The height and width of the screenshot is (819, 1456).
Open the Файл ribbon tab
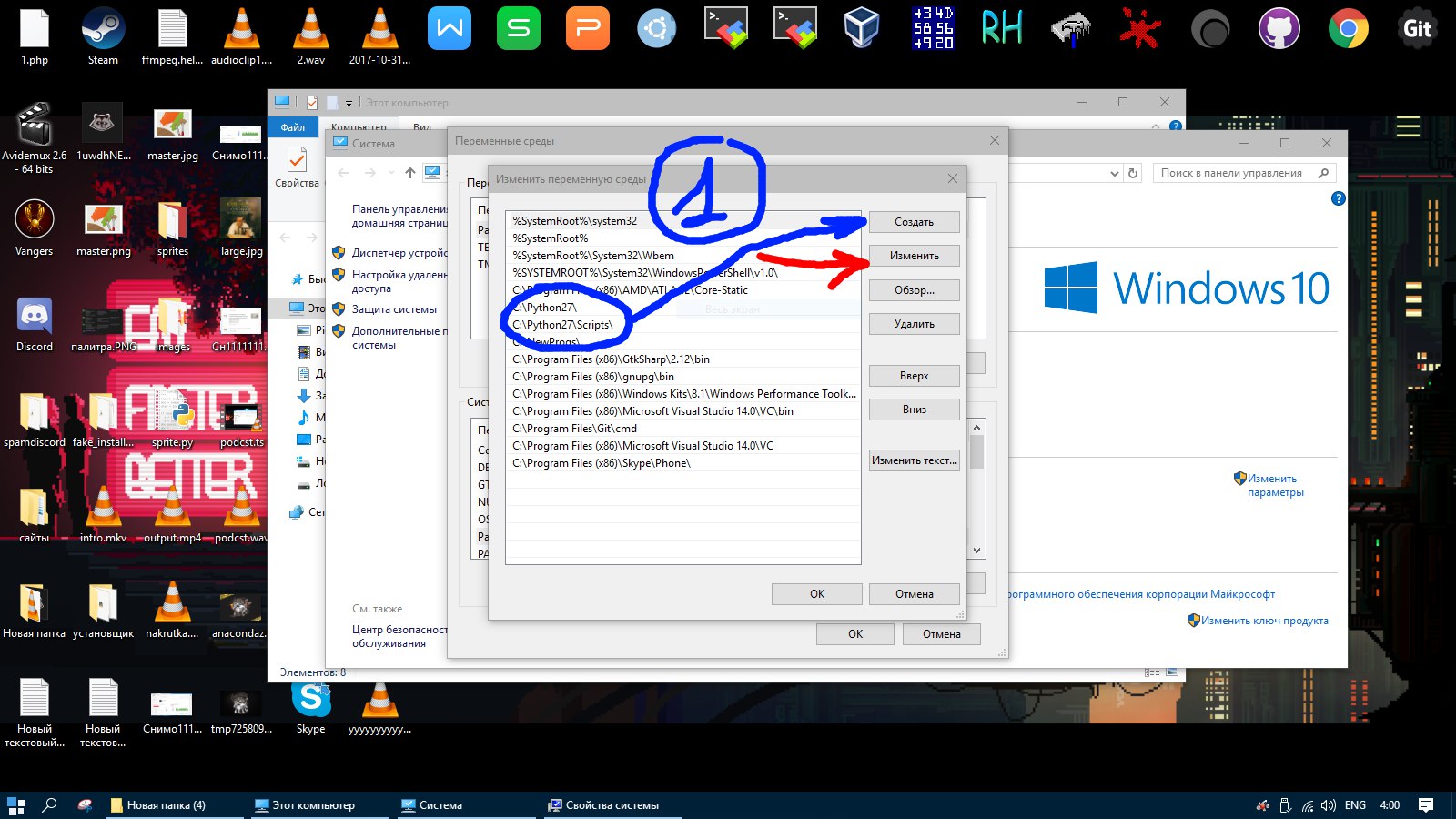(293, 127)
